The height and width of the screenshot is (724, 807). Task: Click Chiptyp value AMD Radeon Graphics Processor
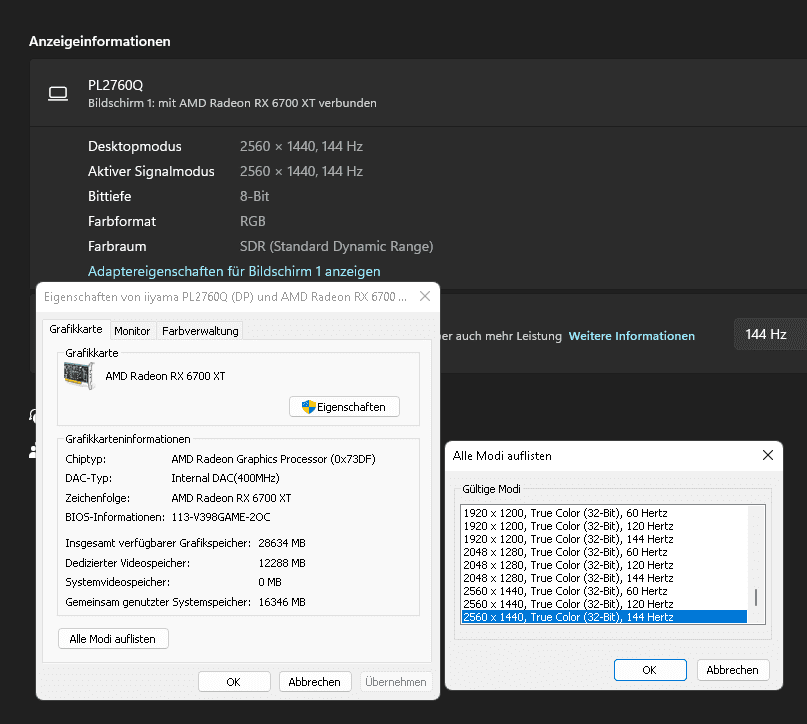point(273,458)
